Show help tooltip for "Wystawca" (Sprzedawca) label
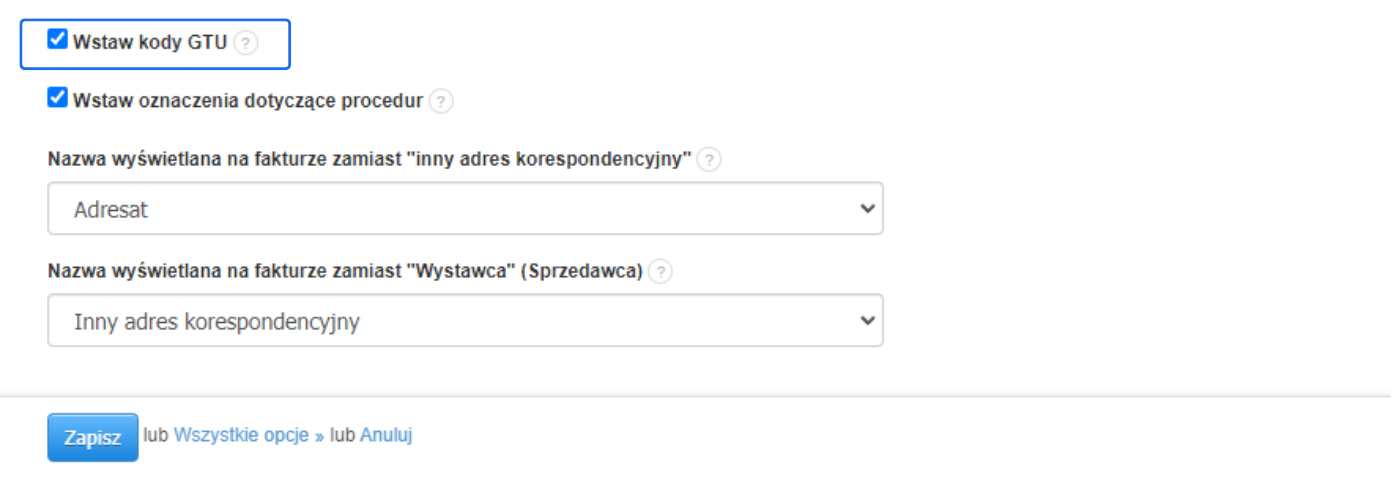The image size is (1392, 482). tap(660, 272)
